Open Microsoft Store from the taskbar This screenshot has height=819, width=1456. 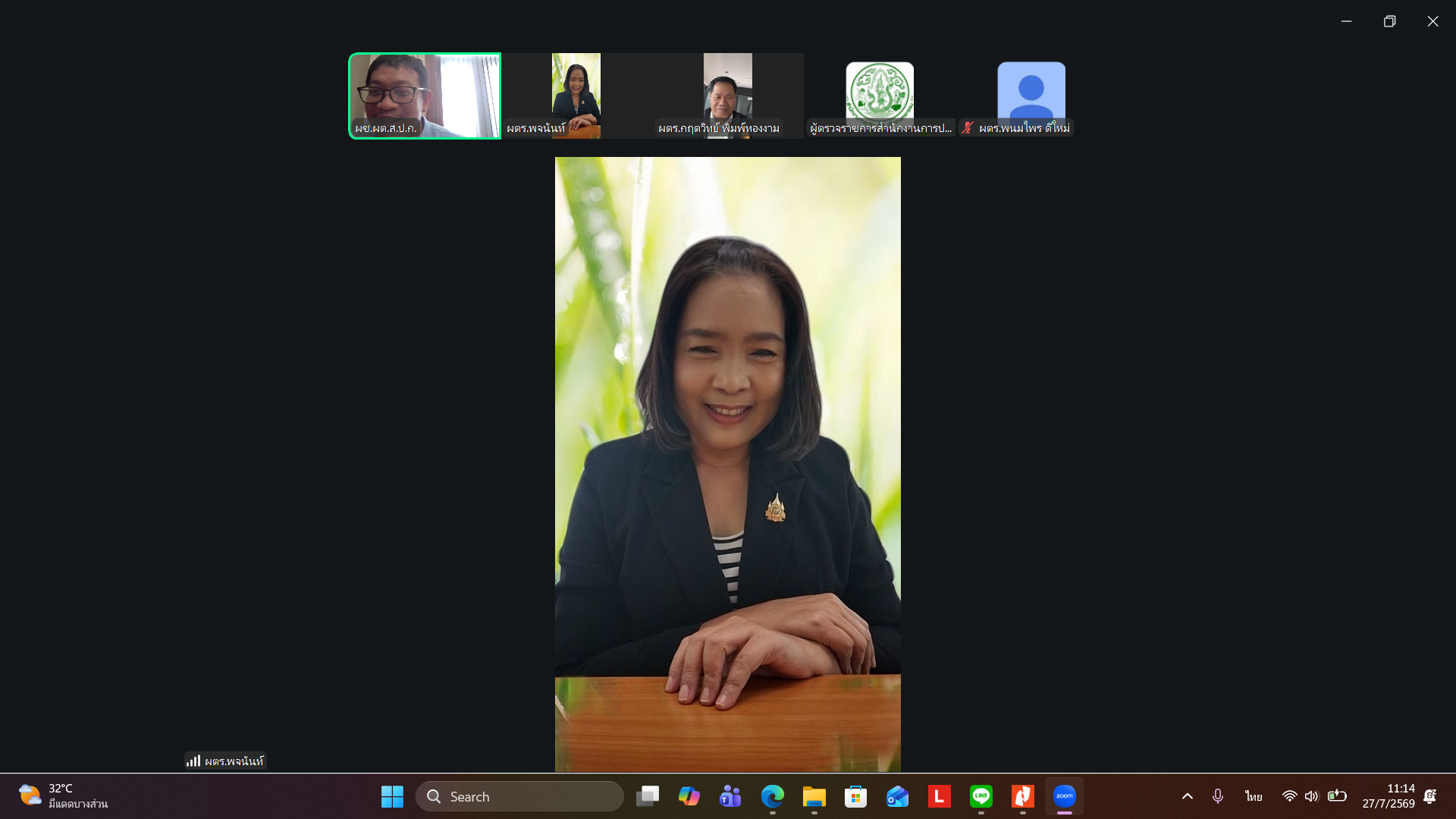click(856, 796)
